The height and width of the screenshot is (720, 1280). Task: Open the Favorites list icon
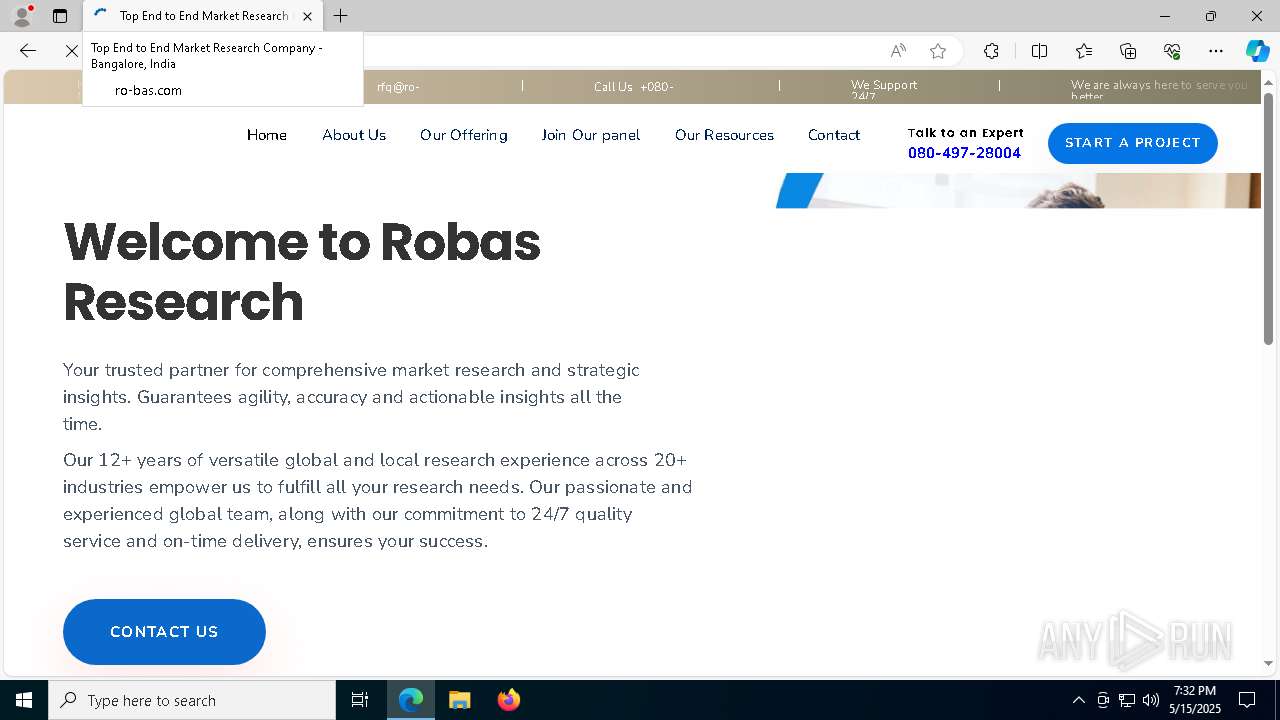(x=1084, y=51)
